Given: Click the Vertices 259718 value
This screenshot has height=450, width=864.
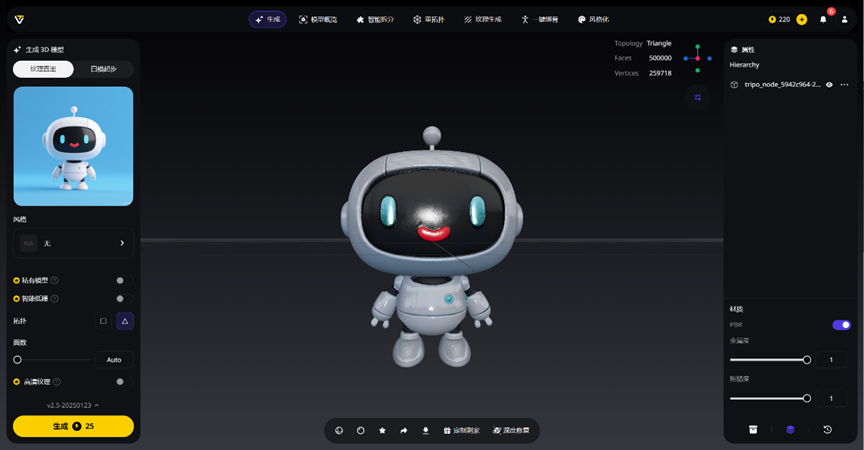Looking at the screenshot, I should (x=660, y=73).
